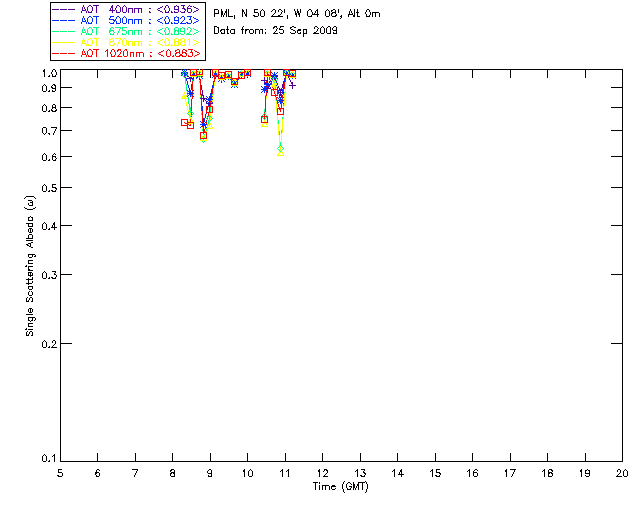This screenshot has height=512, width=640.
Task: Click the 'Single Scattering Albedo' y-axis label
Action: click(31, 266)
